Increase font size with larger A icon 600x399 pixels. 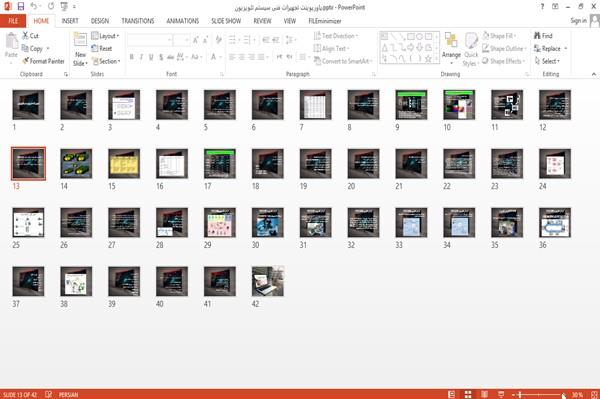[x=196, y=40]
